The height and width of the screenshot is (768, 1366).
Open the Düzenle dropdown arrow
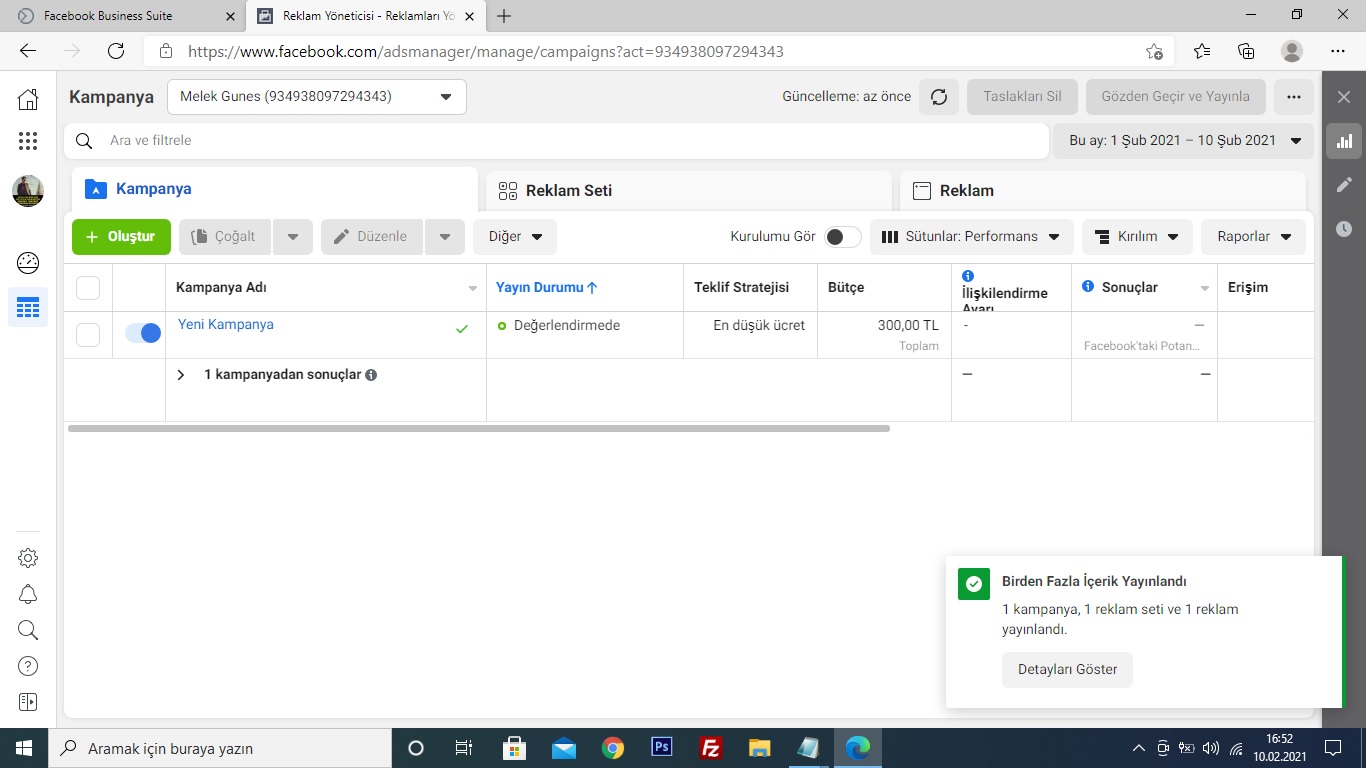point(445,237)
